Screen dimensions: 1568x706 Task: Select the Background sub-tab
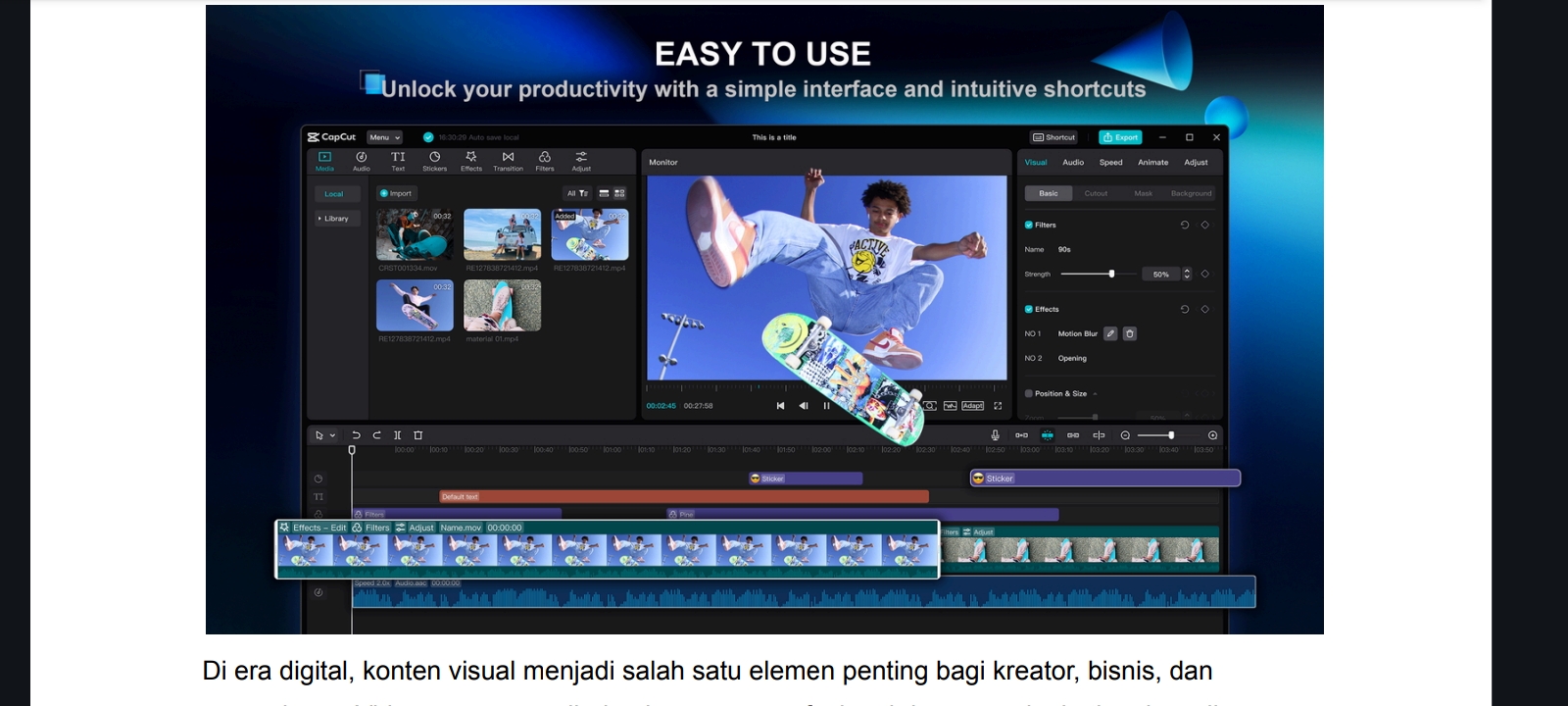[1191, 193]
